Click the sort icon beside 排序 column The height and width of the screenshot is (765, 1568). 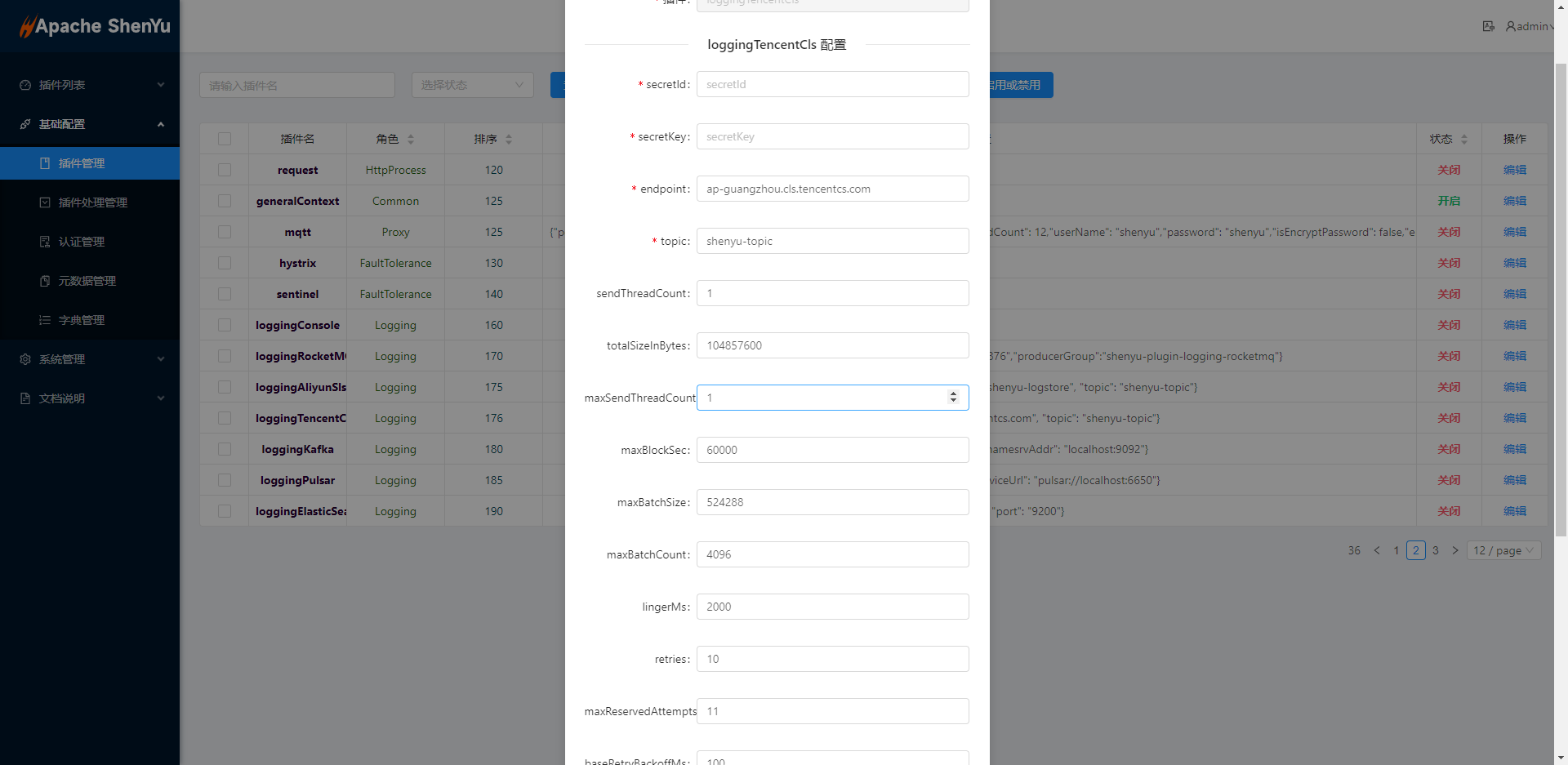point(509,140)
